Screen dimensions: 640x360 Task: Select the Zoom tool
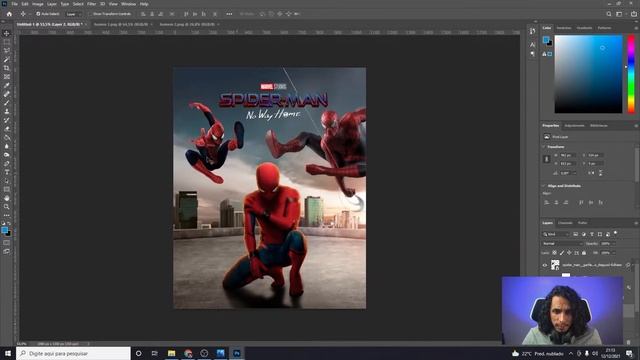(7, 207)
